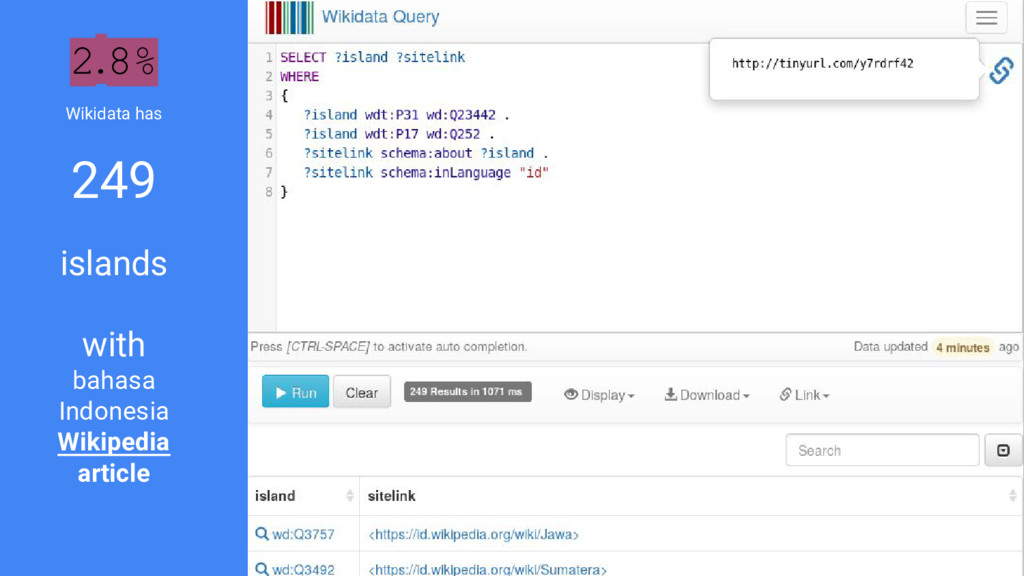1024x576 pixels.
Task: Run the SPARQL query
Action: (295, 392)
